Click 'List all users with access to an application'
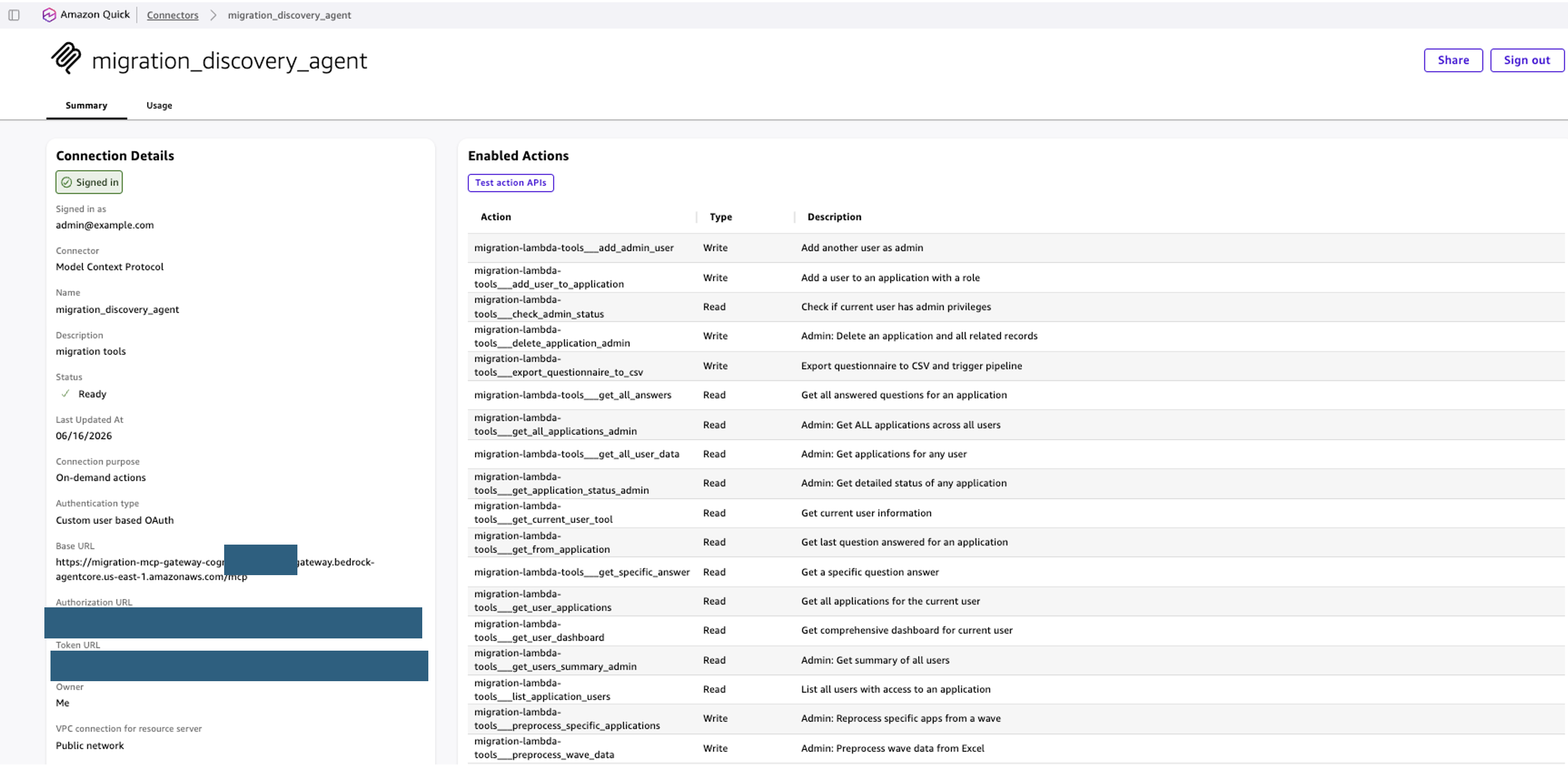This screenshot has height=765, width=1568. point(896,689)
